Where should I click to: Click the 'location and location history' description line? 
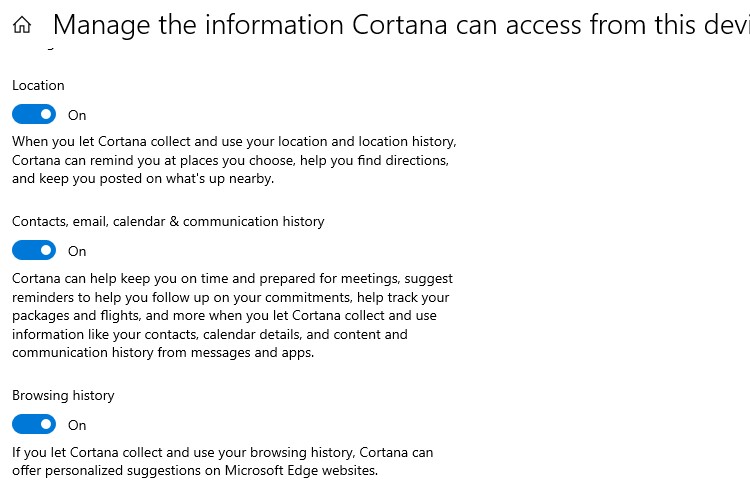234,142
